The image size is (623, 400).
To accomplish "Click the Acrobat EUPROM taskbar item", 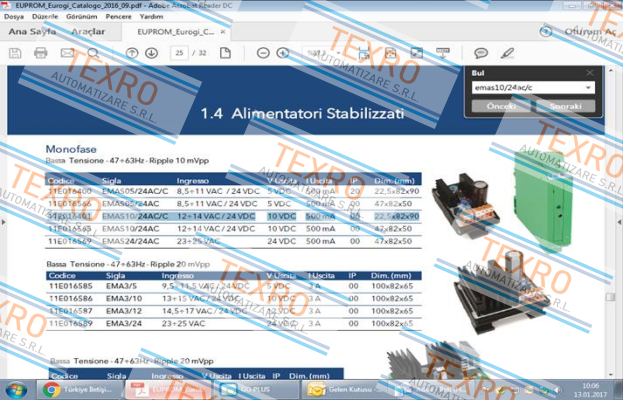I will (x=168, y=390).
